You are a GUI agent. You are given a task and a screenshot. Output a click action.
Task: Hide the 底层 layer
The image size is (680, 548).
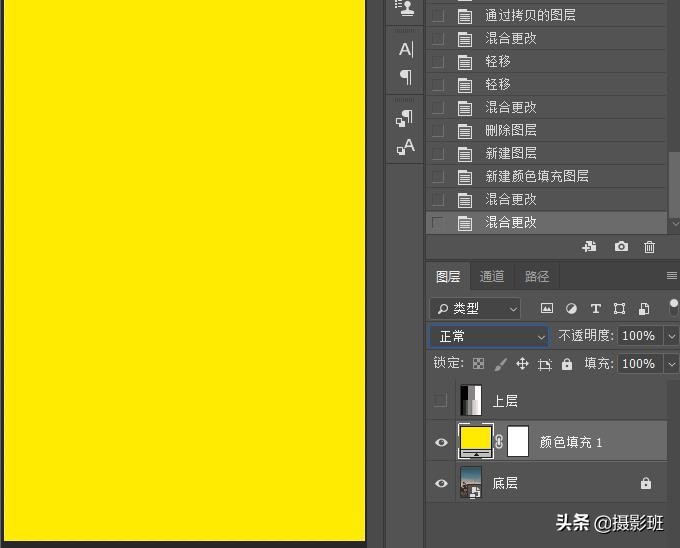tap(441, 483)
